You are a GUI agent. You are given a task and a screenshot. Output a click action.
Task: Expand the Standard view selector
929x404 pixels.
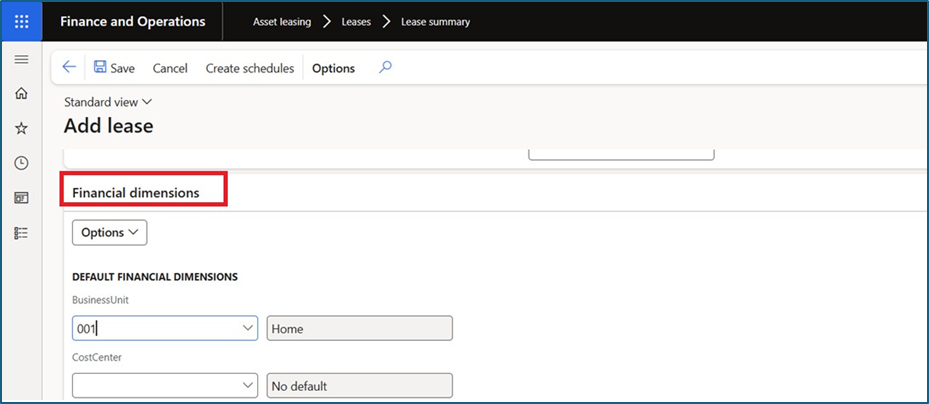[x=108, y=102]
